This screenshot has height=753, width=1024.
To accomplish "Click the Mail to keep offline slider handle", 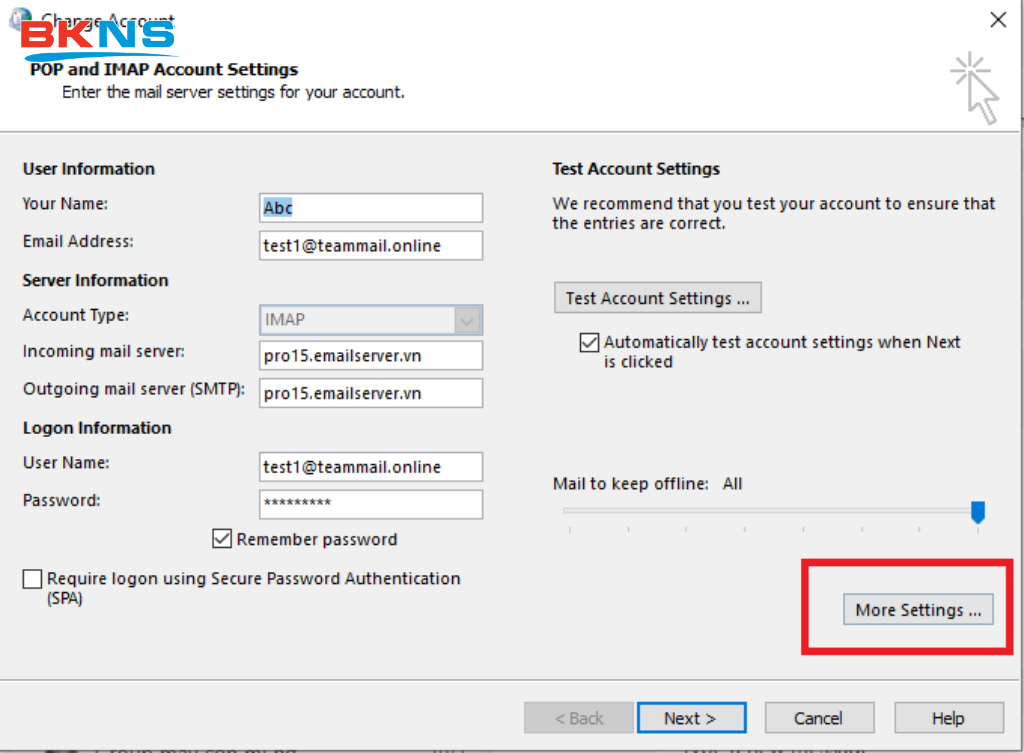I will pyautogui.click(x=978, y=512).
